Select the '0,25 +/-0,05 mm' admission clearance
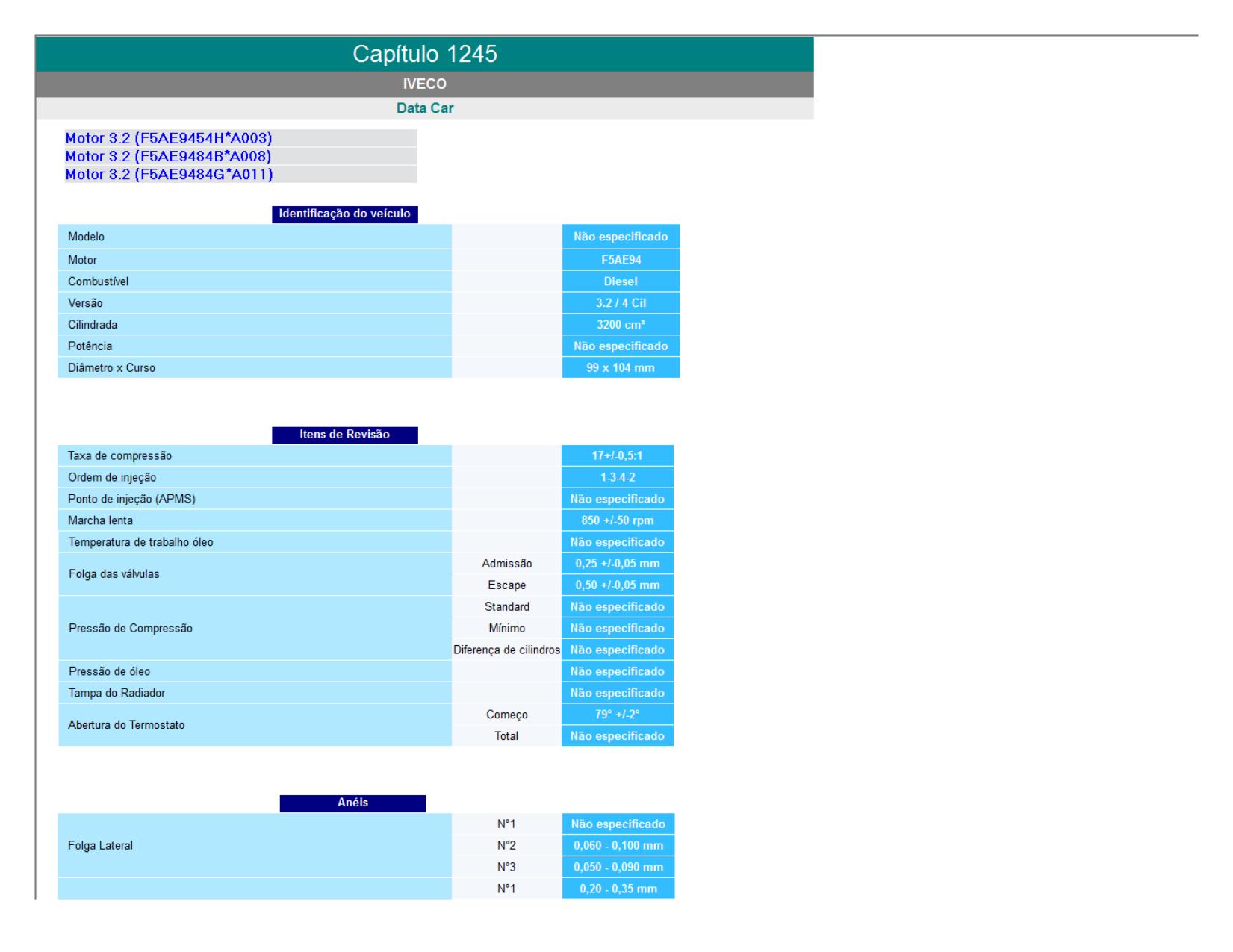Viewport: 1233px width, 952px height. pos(618,564)
